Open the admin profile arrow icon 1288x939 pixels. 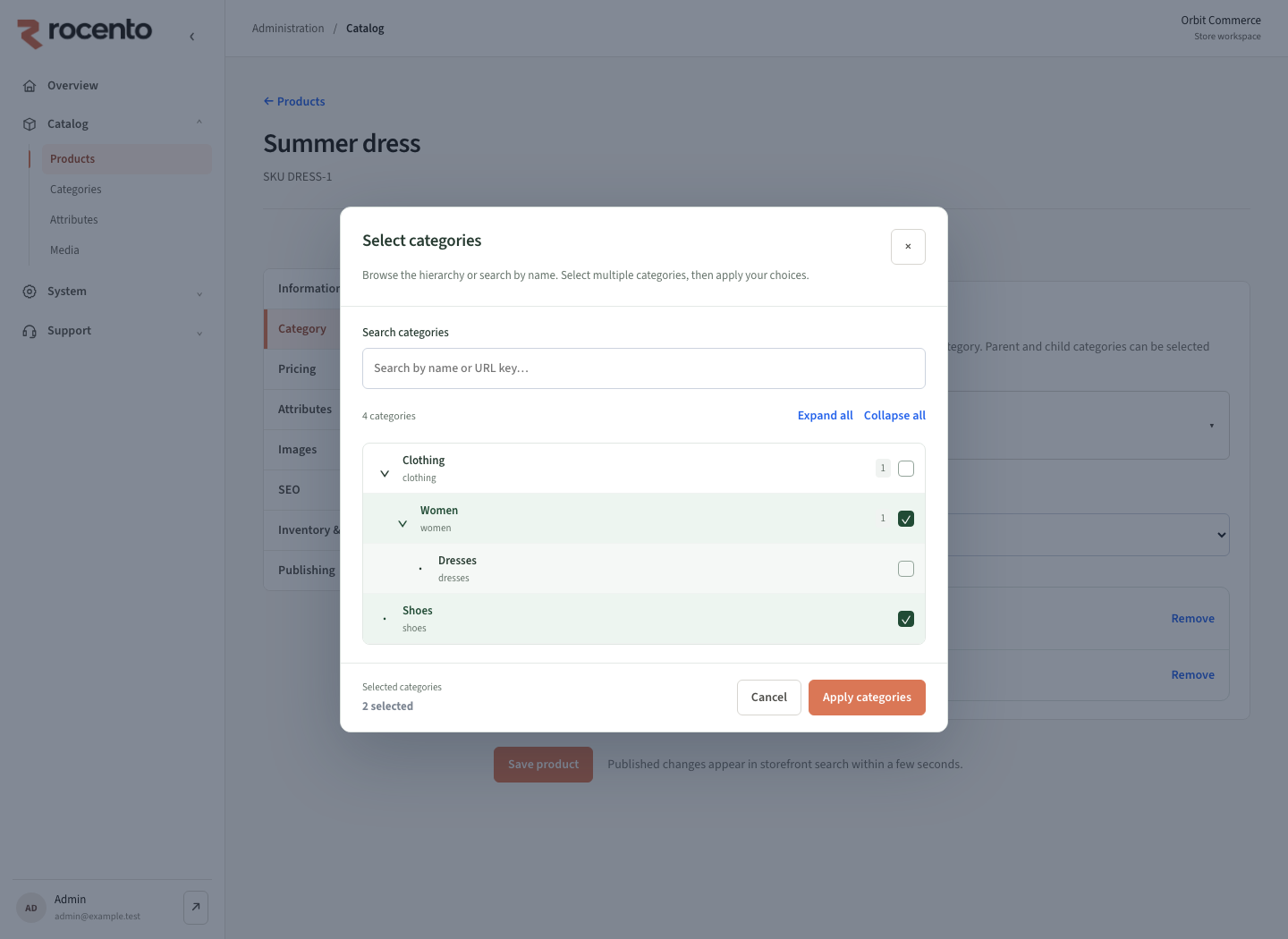pyautogui.click(x=196, y=908)
